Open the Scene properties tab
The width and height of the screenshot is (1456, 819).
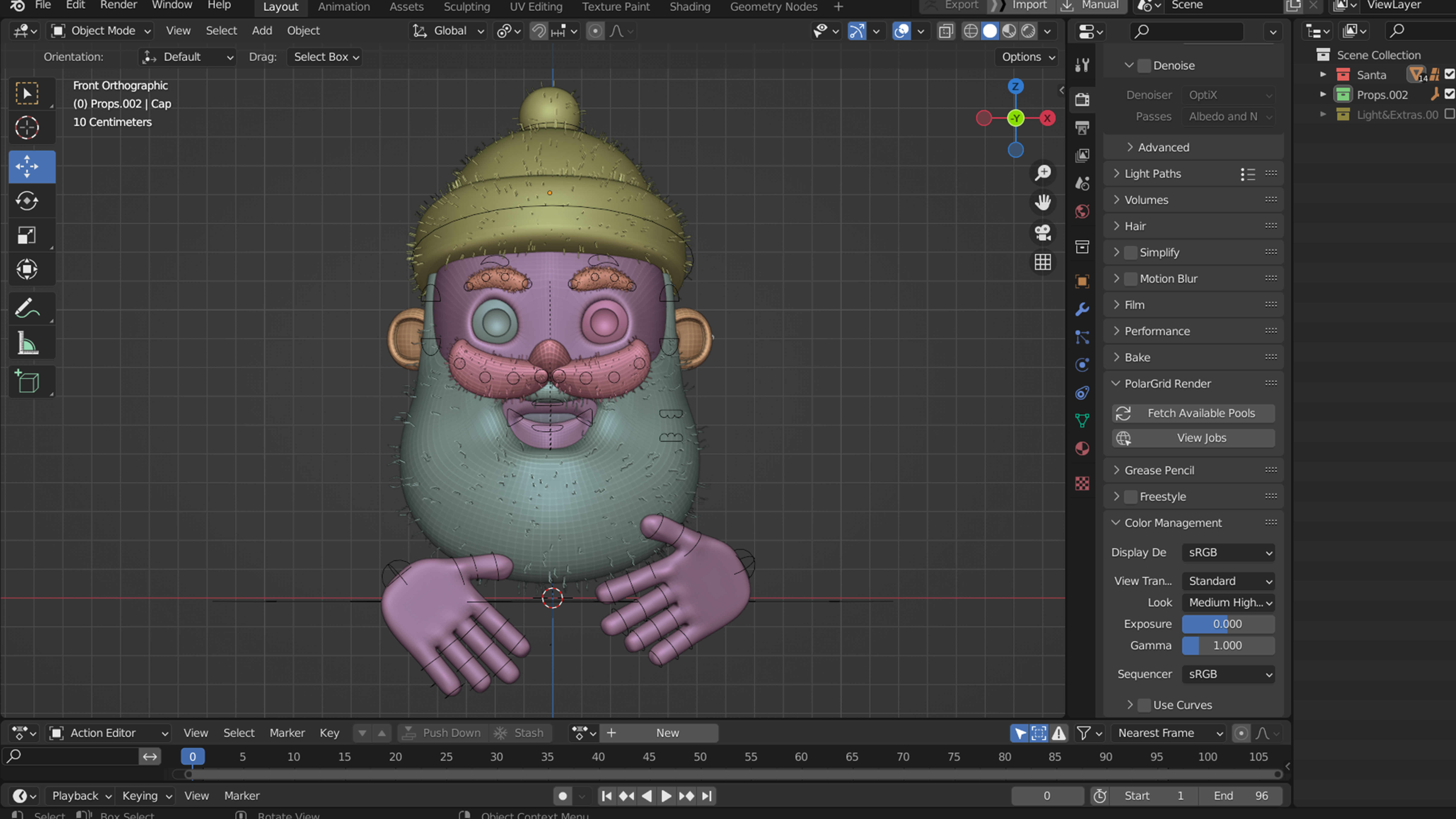coord(1082,183)
